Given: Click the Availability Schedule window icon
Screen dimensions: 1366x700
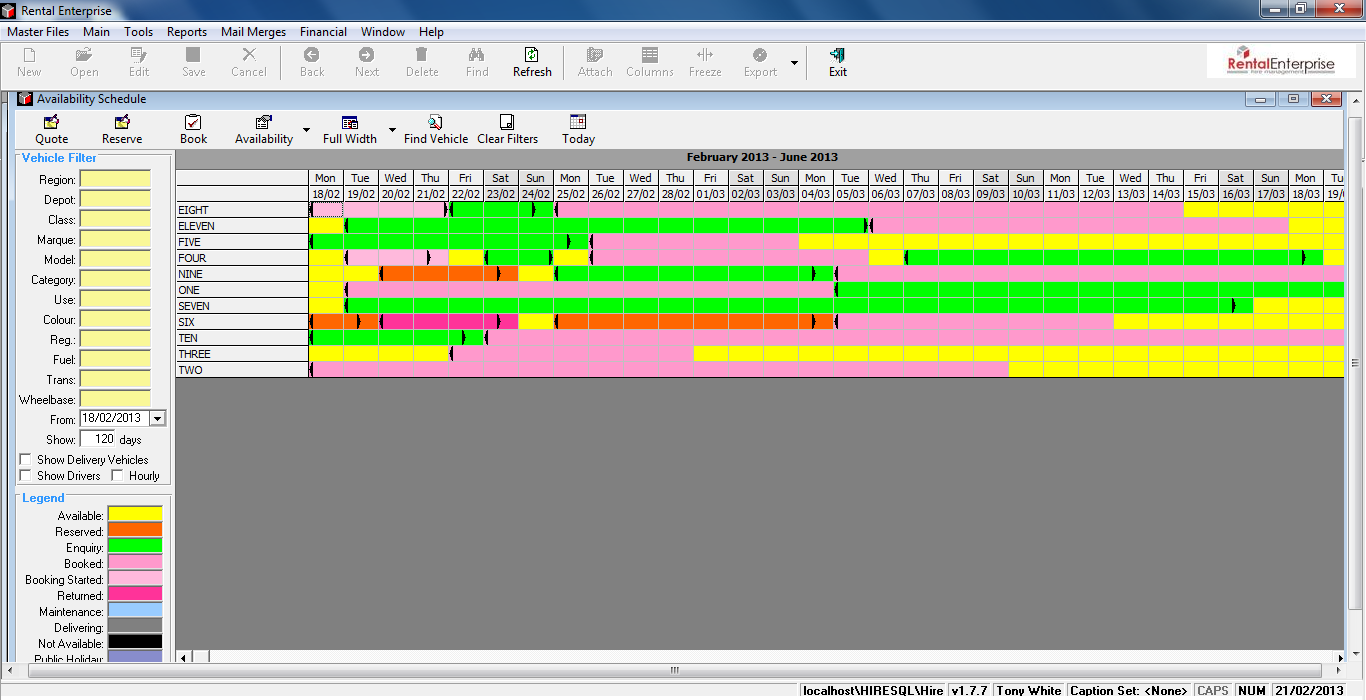Looking at the screenshot, I should coord(25,99).
